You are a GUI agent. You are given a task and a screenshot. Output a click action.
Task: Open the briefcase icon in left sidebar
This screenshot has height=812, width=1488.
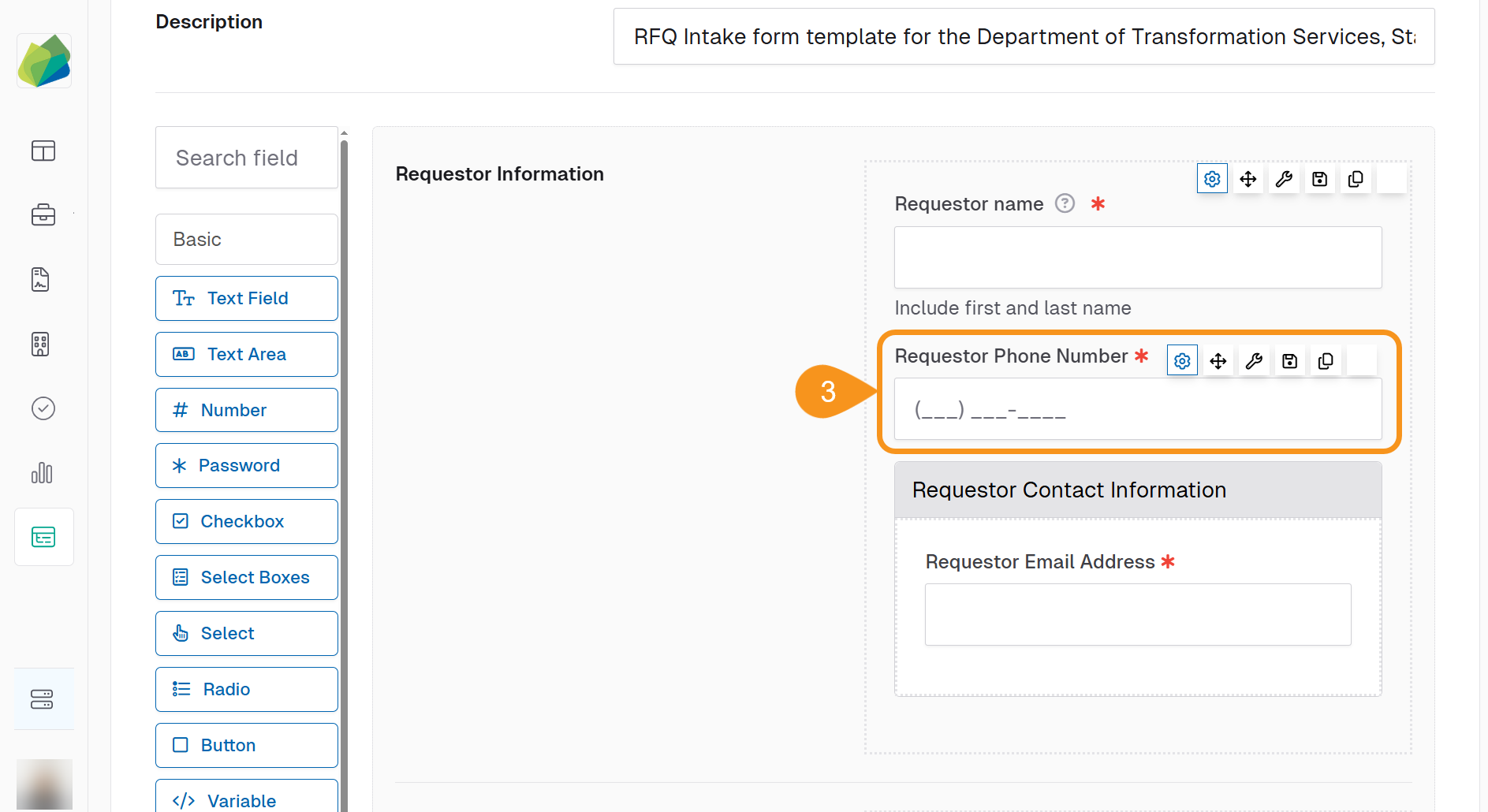(43, 214)
